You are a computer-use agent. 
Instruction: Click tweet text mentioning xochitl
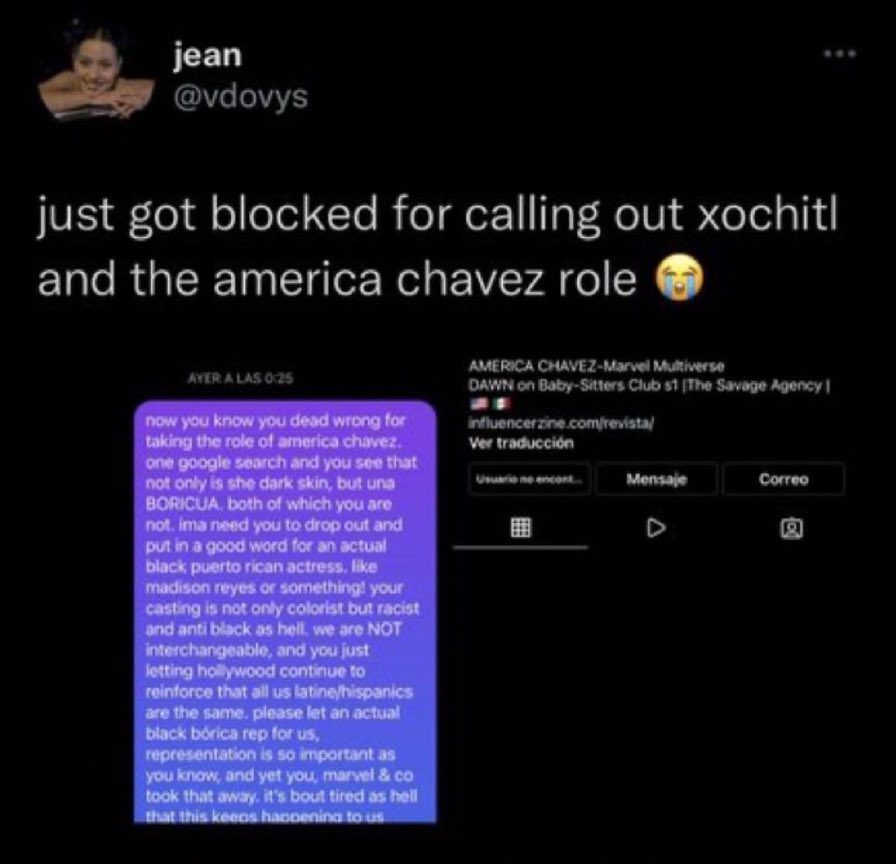tap(438, 246)
